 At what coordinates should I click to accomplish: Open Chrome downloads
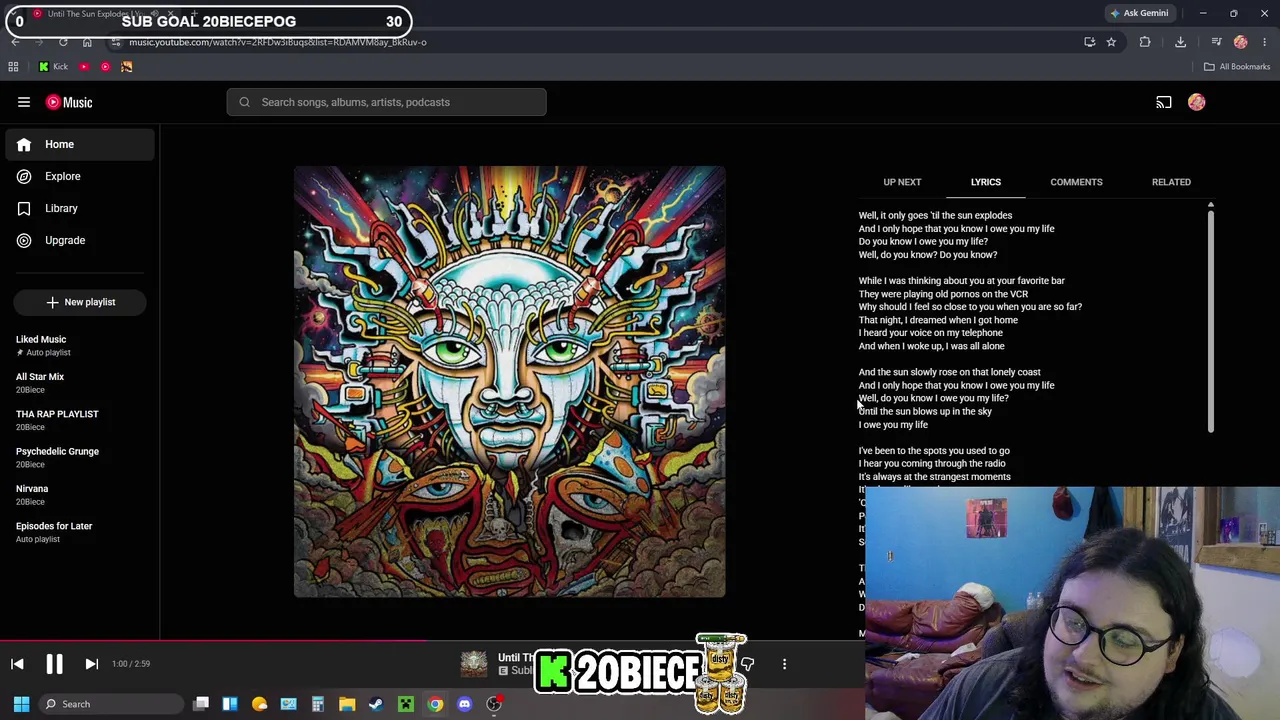(1180, 42)
